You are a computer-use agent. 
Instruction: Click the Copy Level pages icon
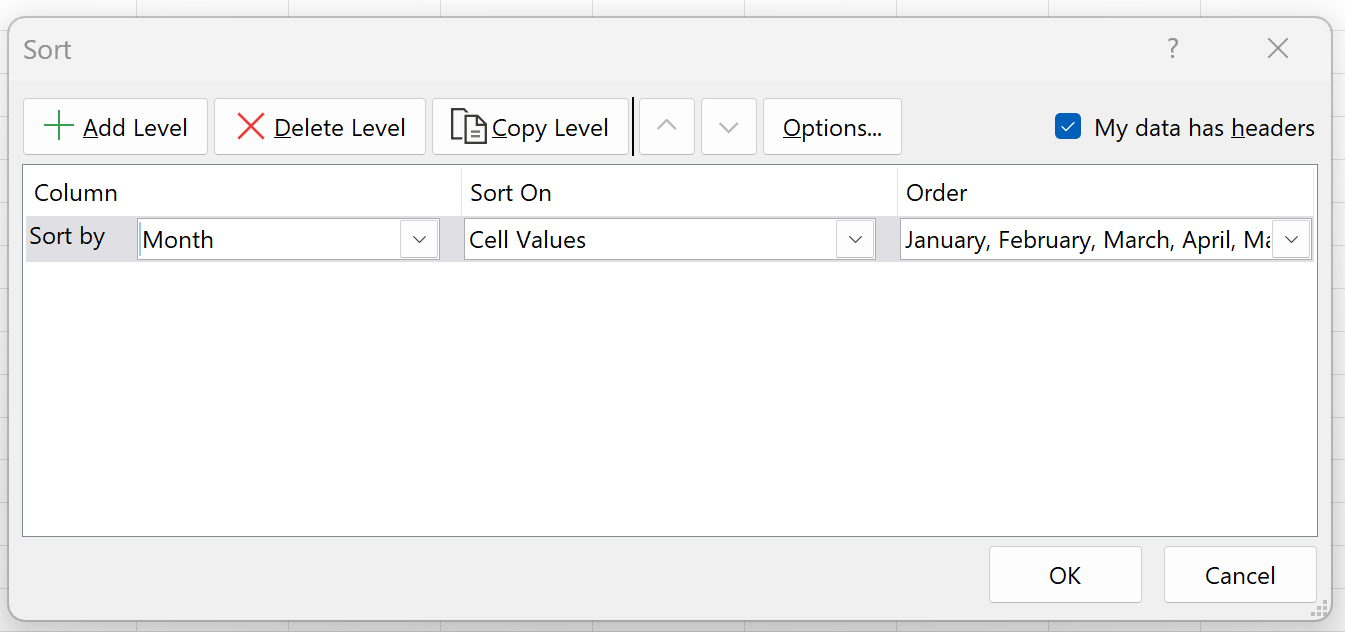(x=469, y=127)
